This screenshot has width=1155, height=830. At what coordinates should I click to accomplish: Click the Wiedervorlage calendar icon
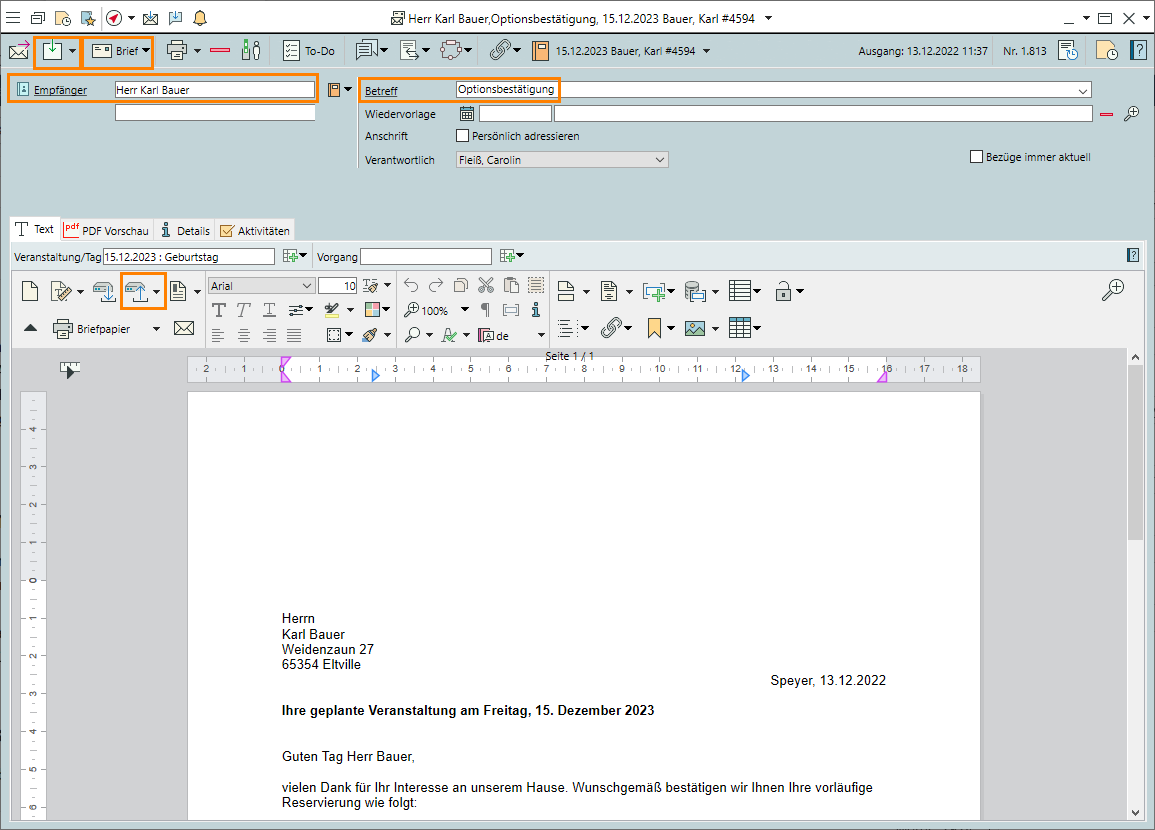click(466, 114)
